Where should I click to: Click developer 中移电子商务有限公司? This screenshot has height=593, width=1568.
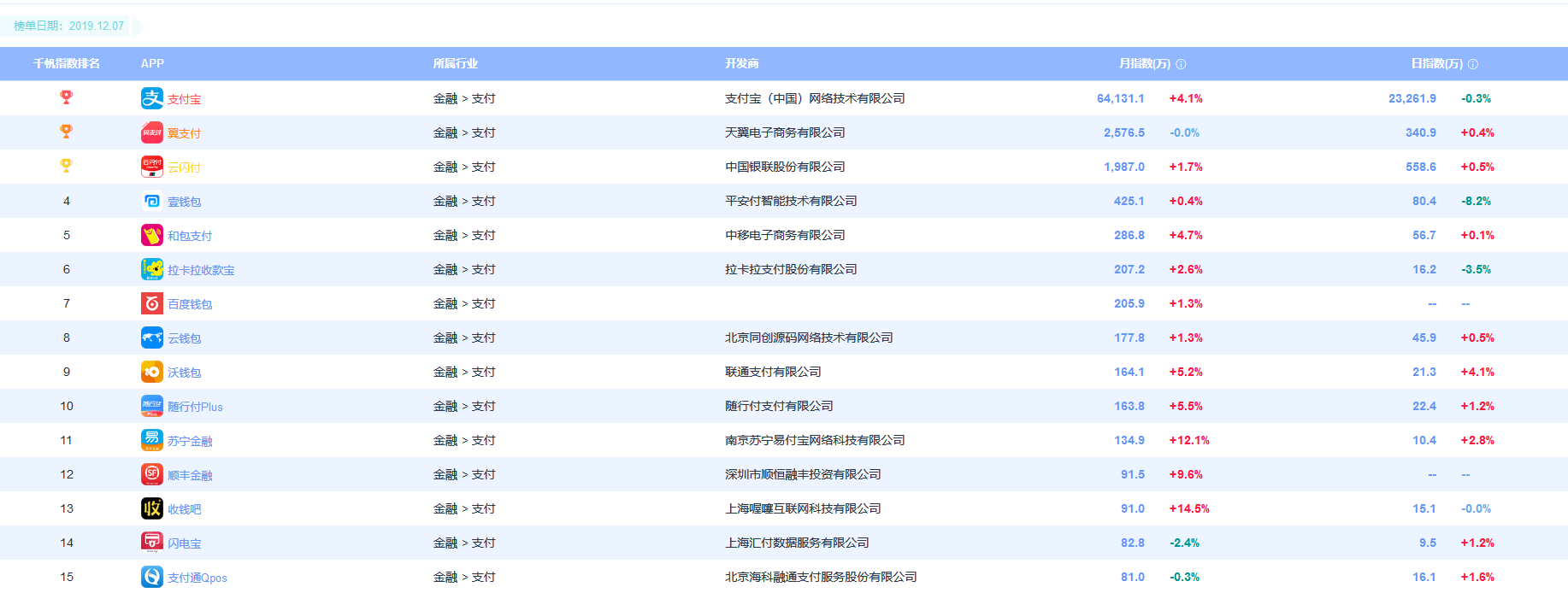click(785, 235)
